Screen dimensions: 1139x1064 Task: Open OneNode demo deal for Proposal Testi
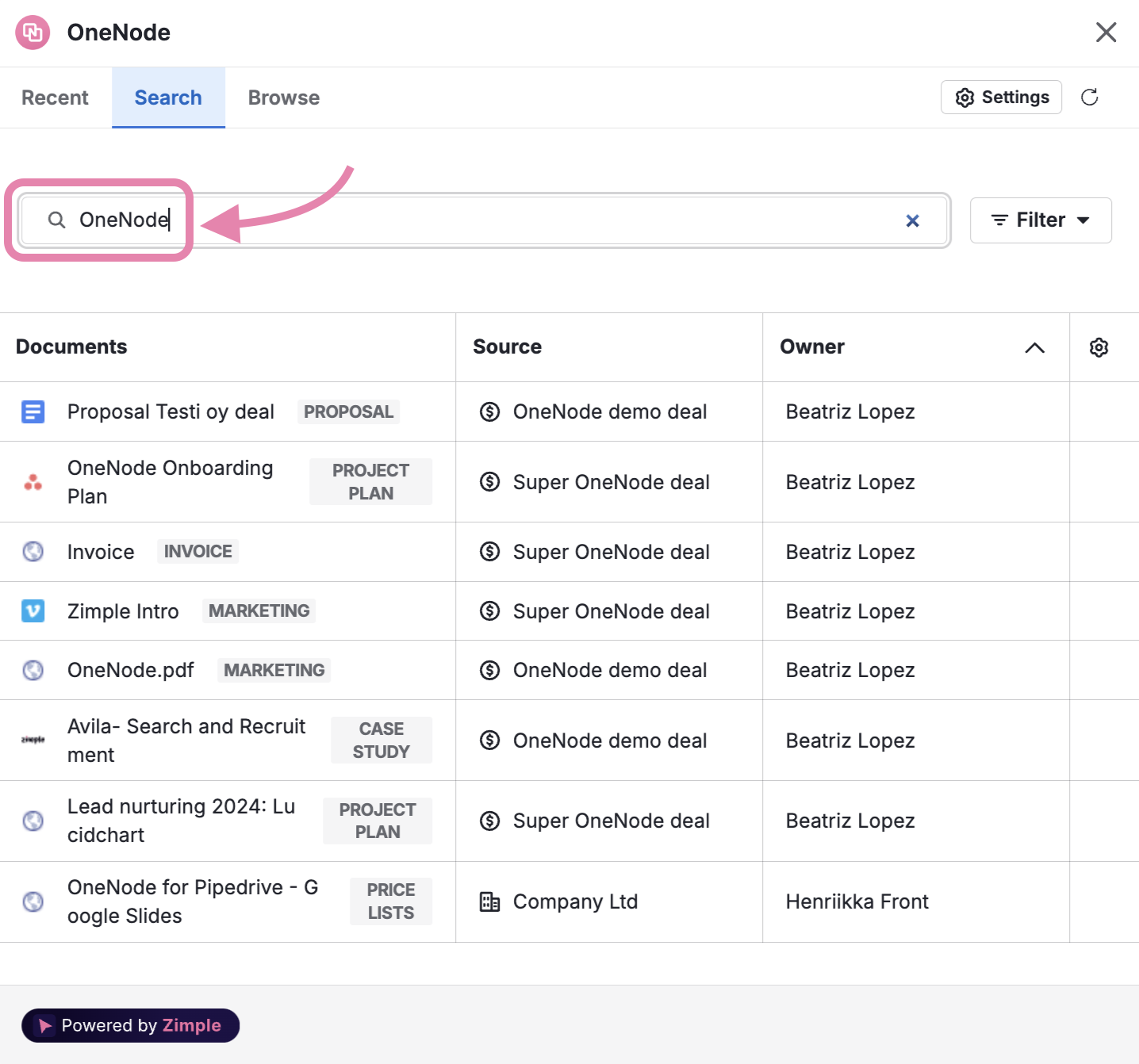point(610,412)
